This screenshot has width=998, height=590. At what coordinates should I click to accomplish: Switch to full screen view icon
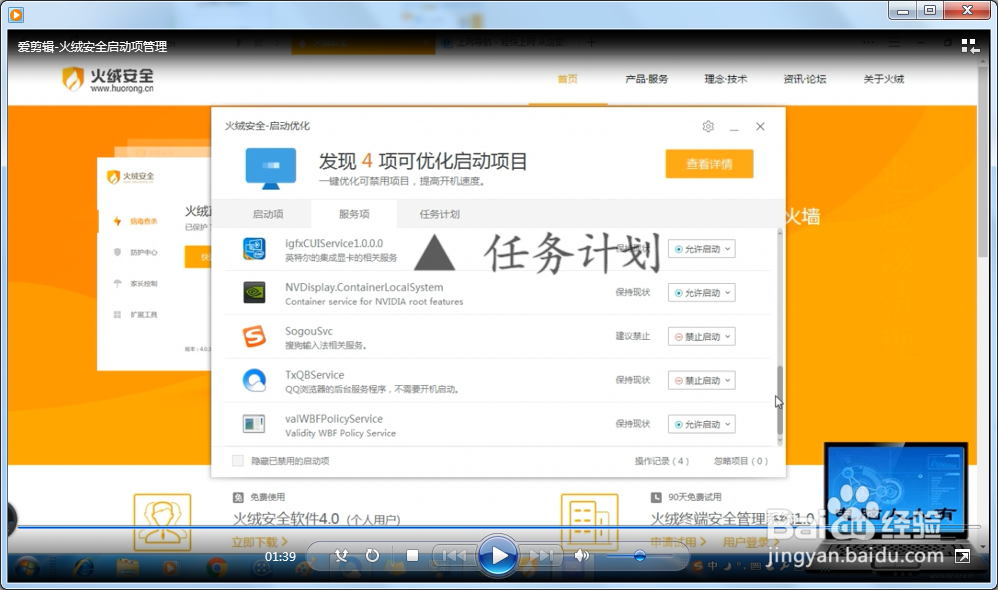click(x=962, y=556)
